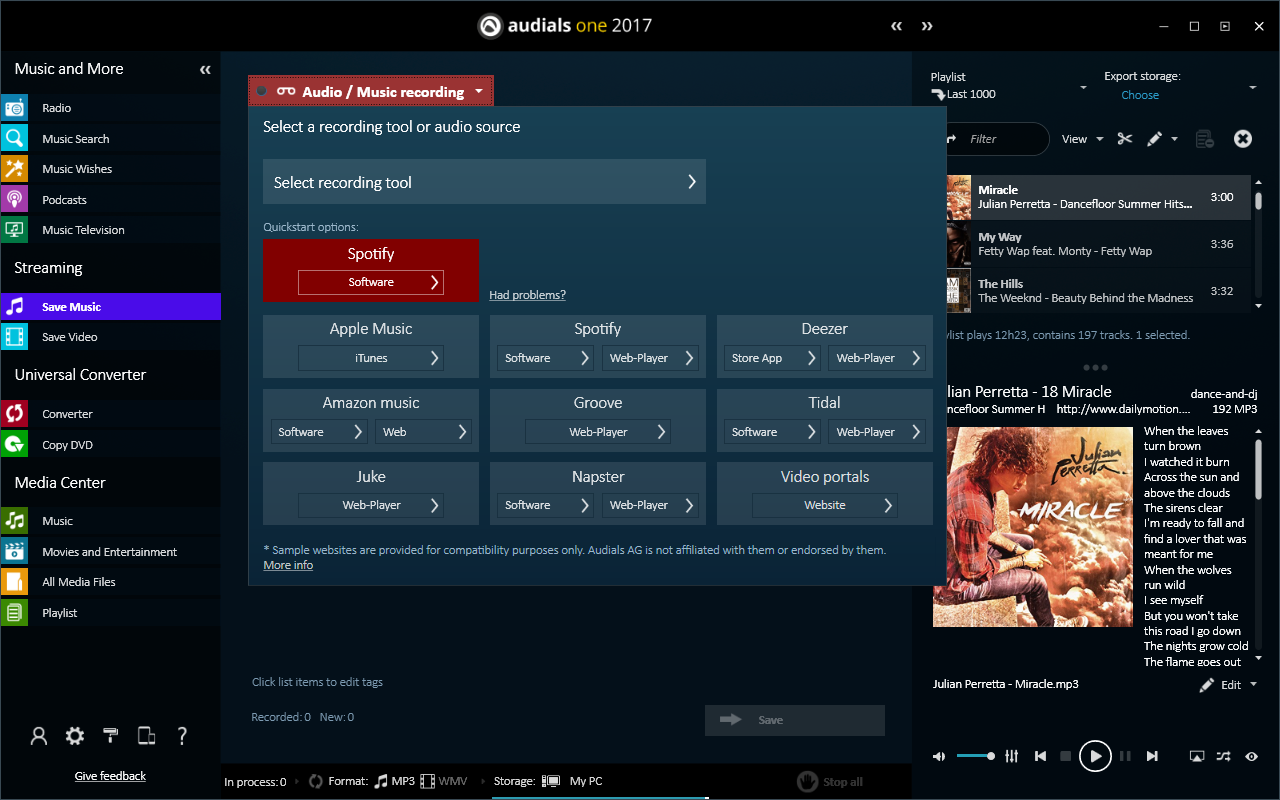The width and height of the screenshot is (1280, 800).
Task: Adjust the volume slider in the player
Action: coord(975,756)
